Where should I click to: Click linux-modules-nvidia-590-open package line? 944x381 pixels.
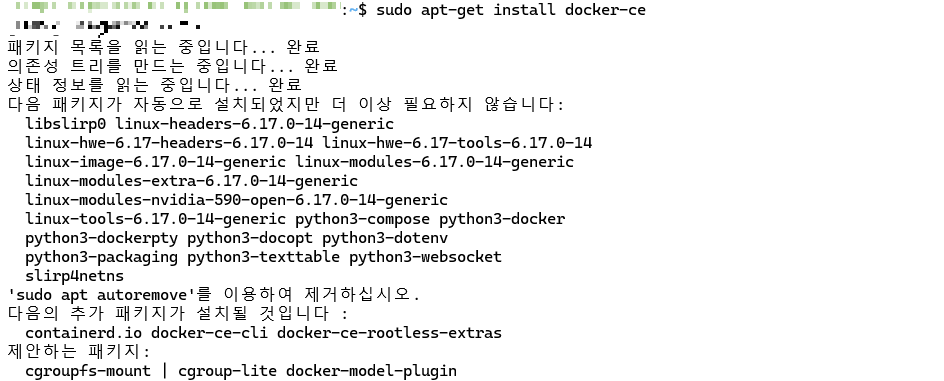[237, 200]
